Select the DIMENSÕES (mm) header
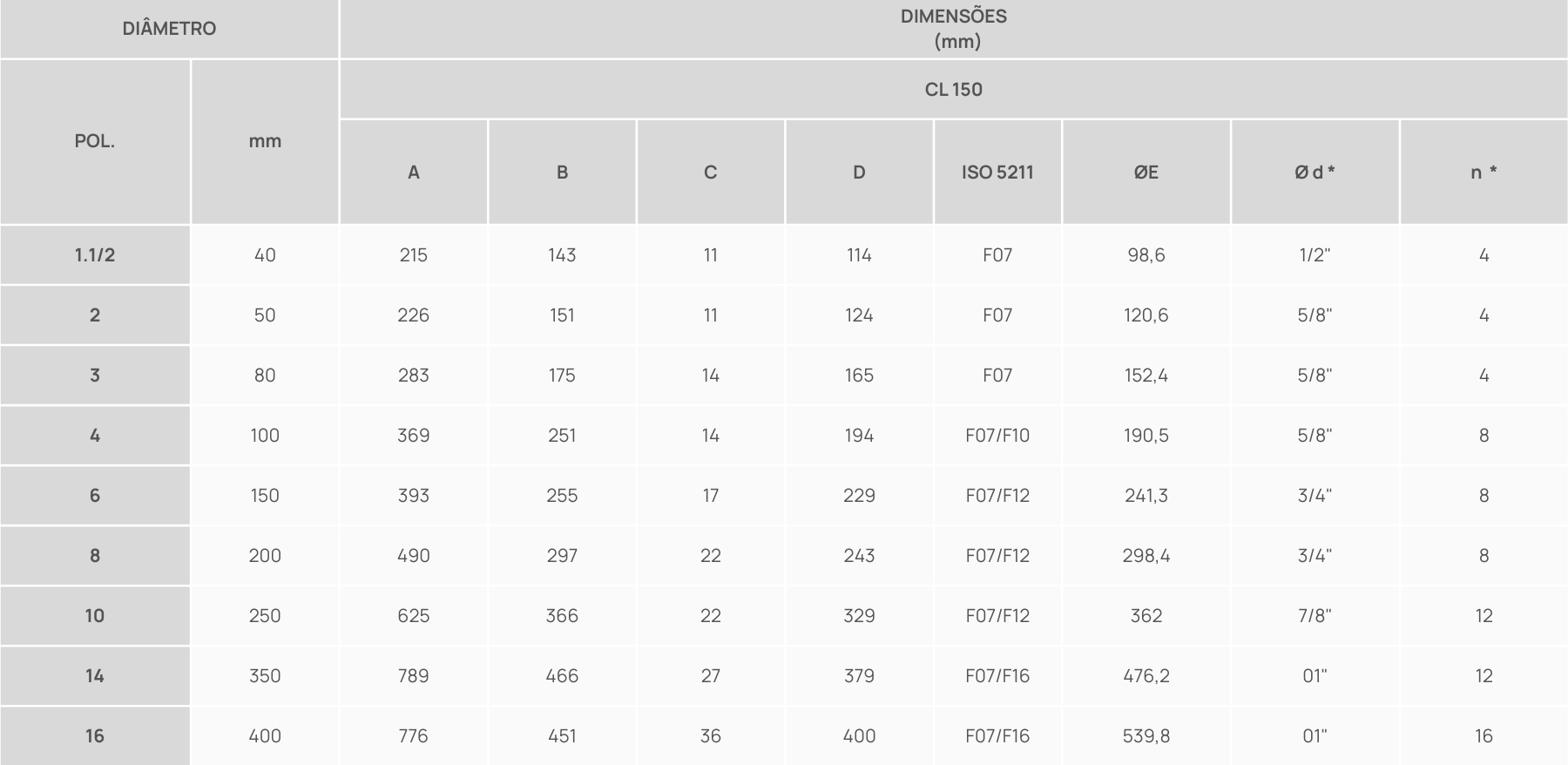Viewport: 1568px width, 765px height. pos(954,29)
